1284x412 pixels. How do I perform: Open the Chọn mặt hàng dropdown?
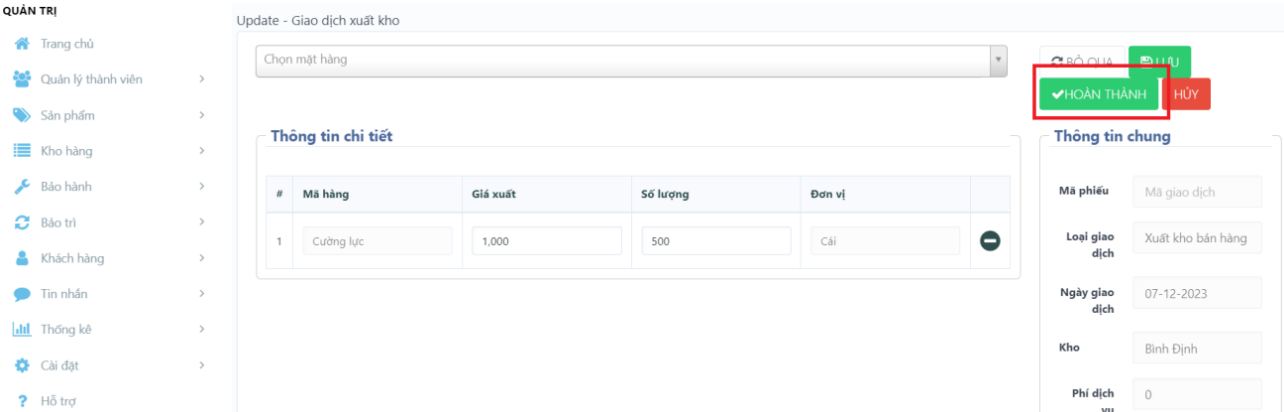(631, 60)
